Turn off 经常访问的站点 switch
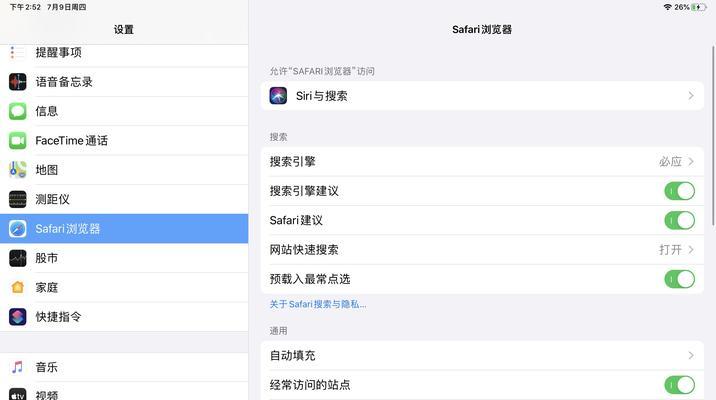The width and height of the screenshot is (716, 400). click(x=679, y=385)
